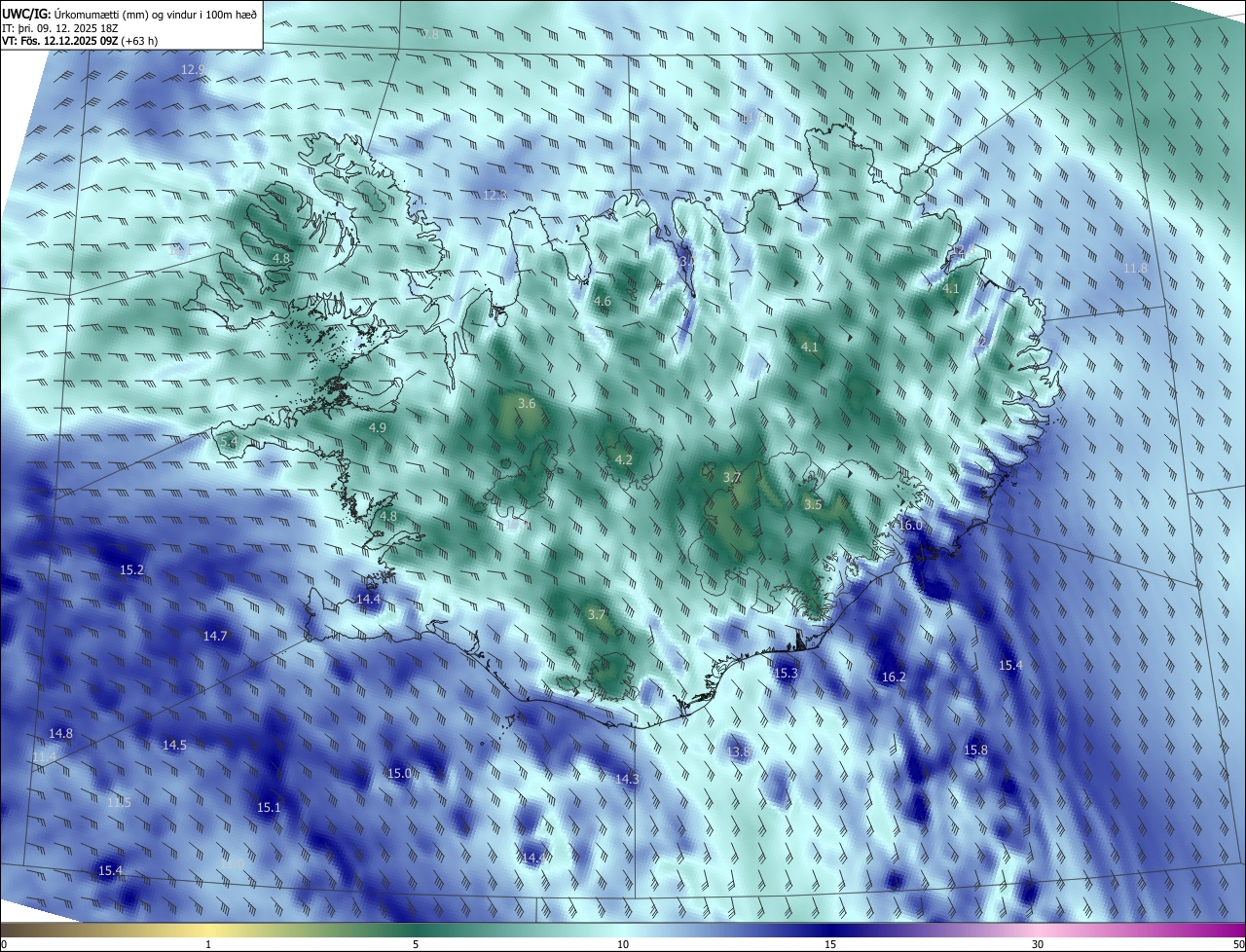Image resolution: width=1246 pixels, height=952 pixels.
Task: Click the map title line starting with UWC/IG
Action: point(129,14)
